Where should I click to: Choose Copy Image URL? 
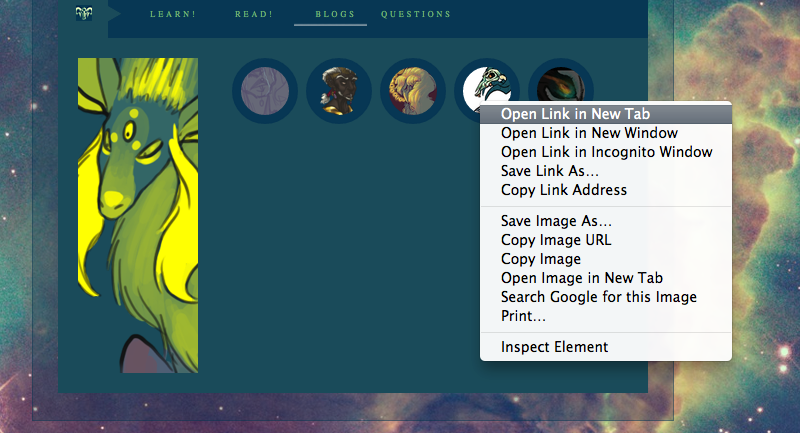606,240
